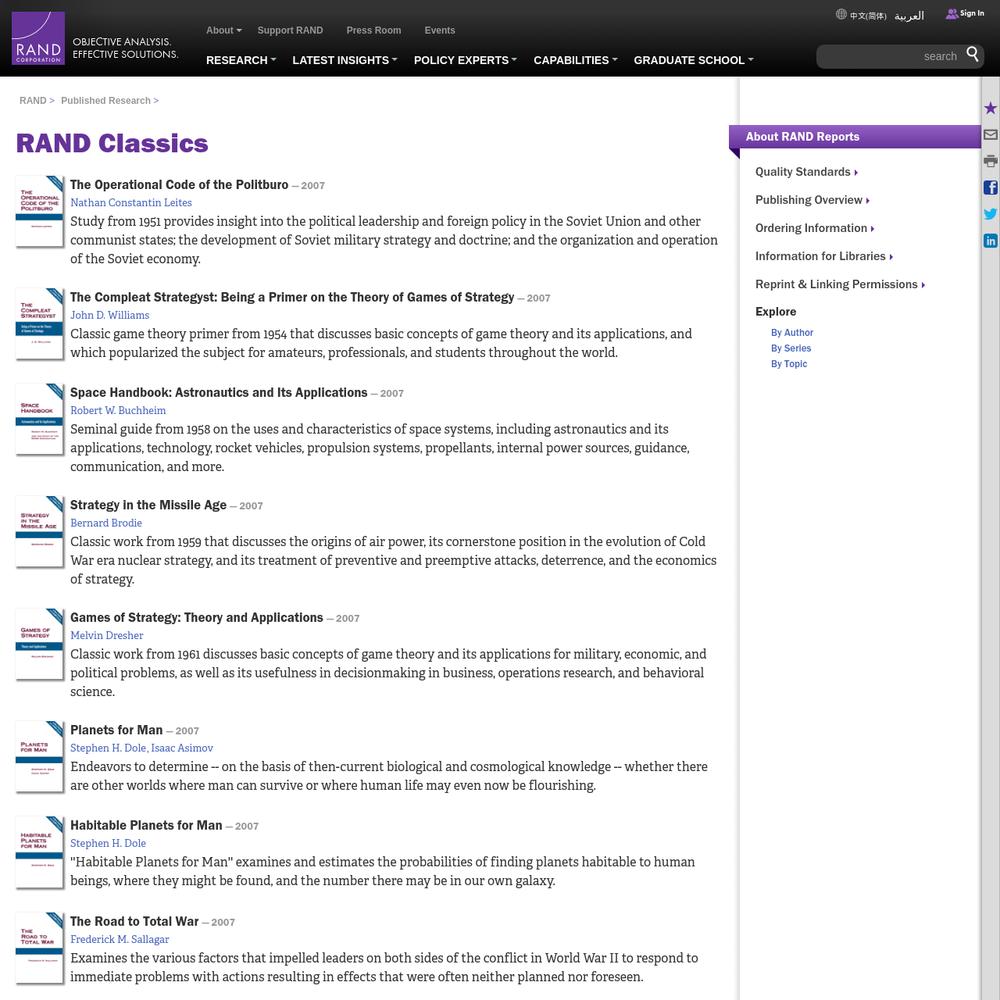Open Space Handbook title link

(x=219, y=392)
